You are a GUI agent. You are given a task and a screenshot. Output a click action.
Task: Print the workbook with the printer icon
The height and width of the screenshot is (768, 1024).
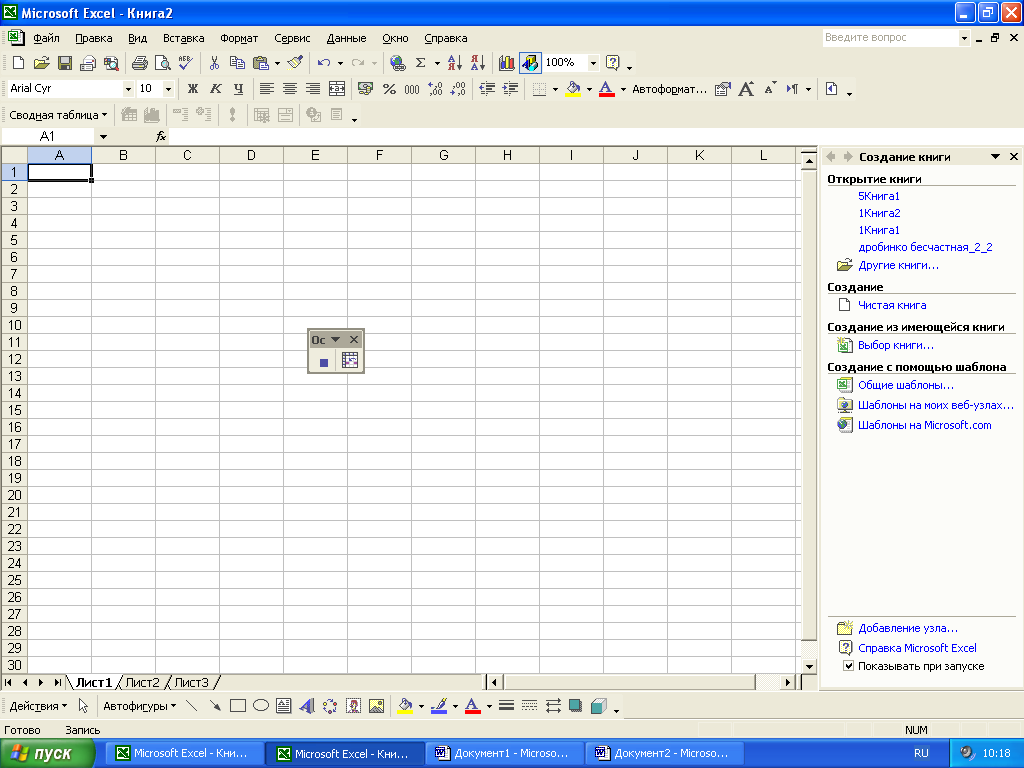point(139,63)
